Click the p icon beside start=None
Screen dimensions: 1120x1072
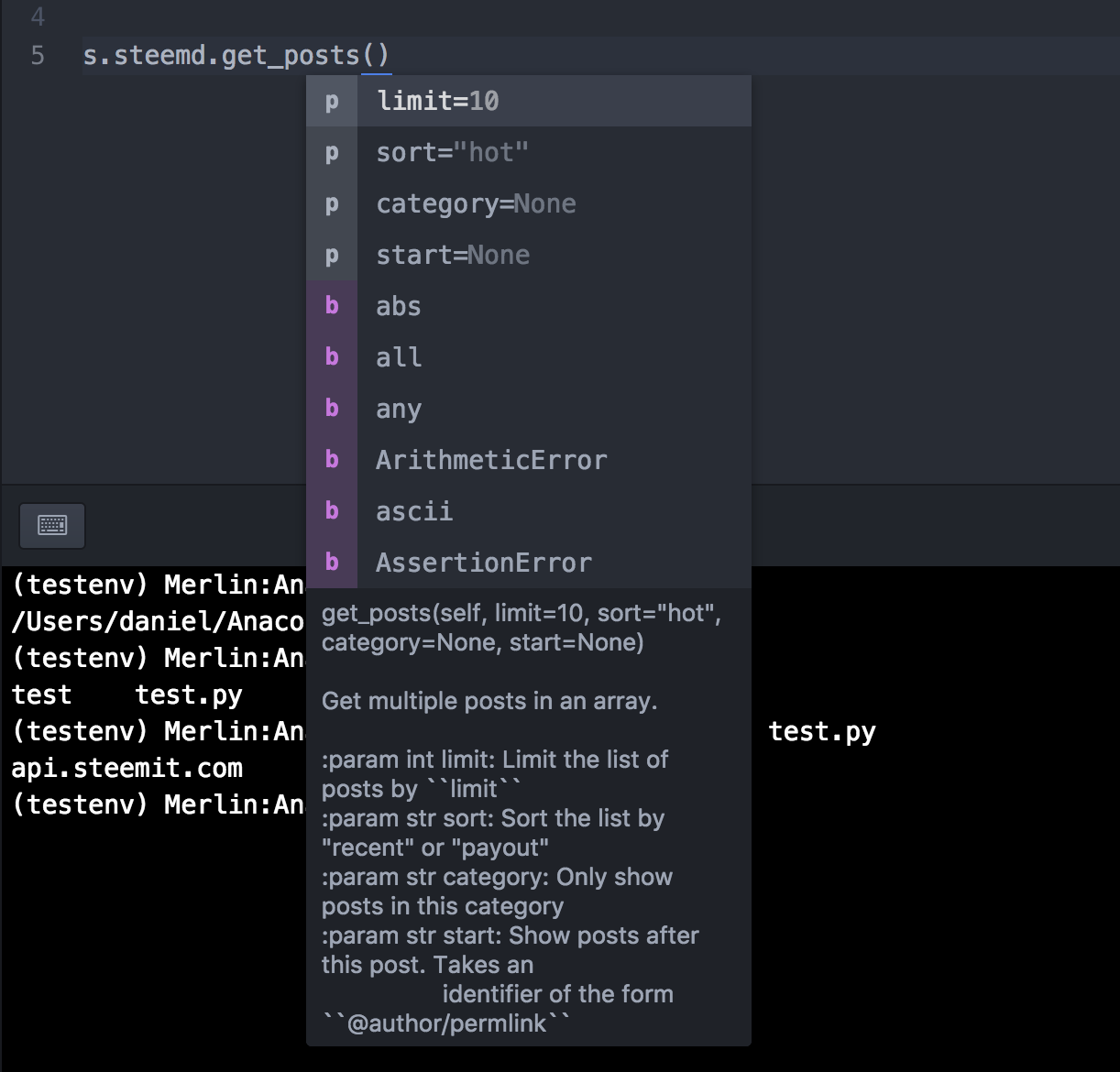[x=332, y=255]
